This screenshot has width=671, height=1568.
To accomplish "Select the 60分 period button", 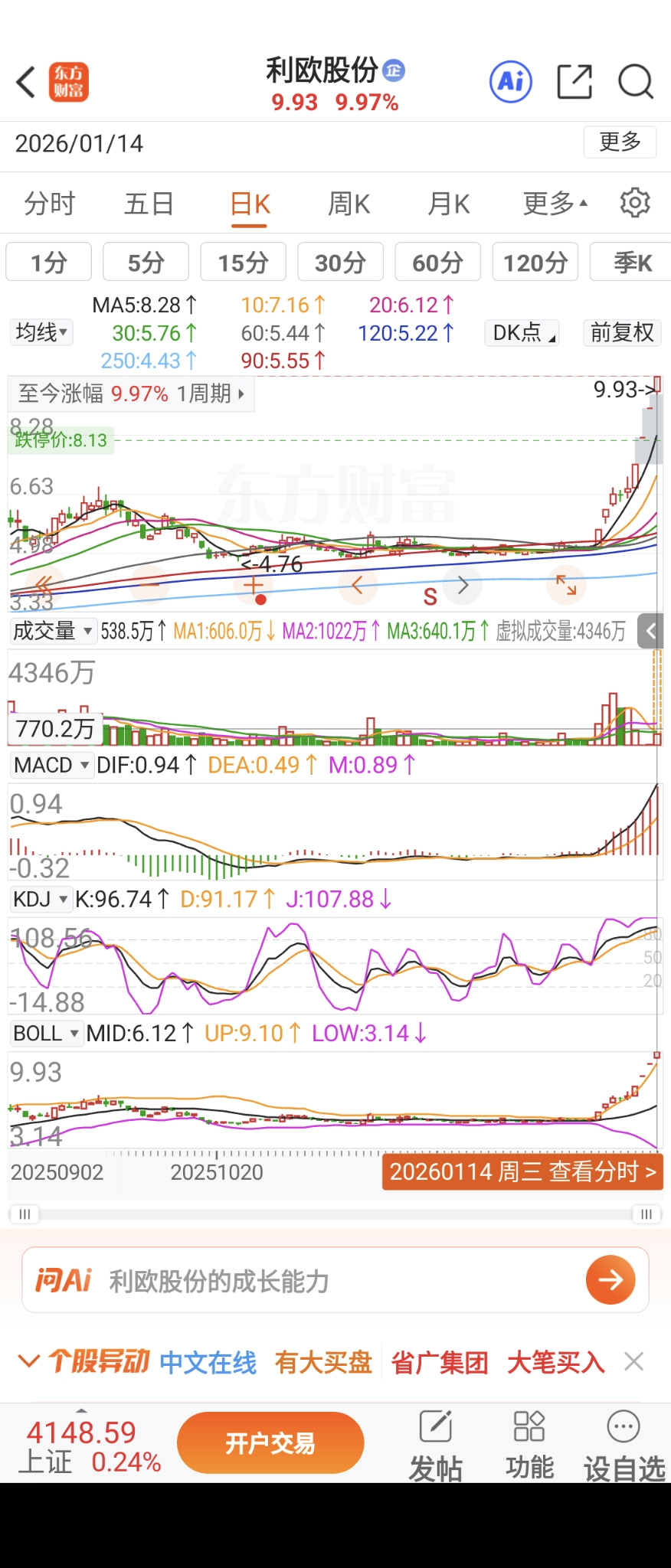I will [437, 263].
